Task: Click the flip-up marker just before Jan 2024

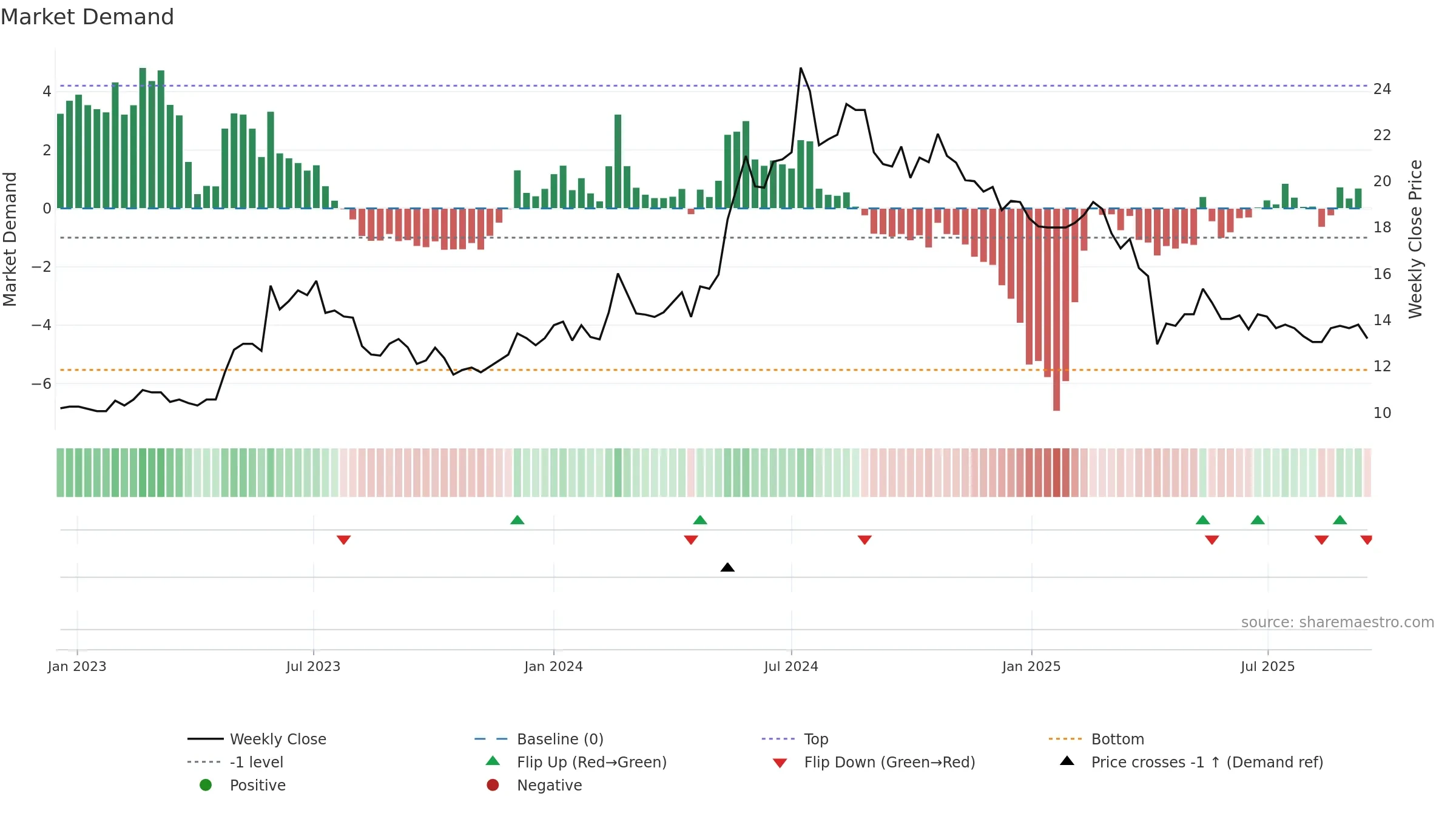Action: click(x=517, y=520)
